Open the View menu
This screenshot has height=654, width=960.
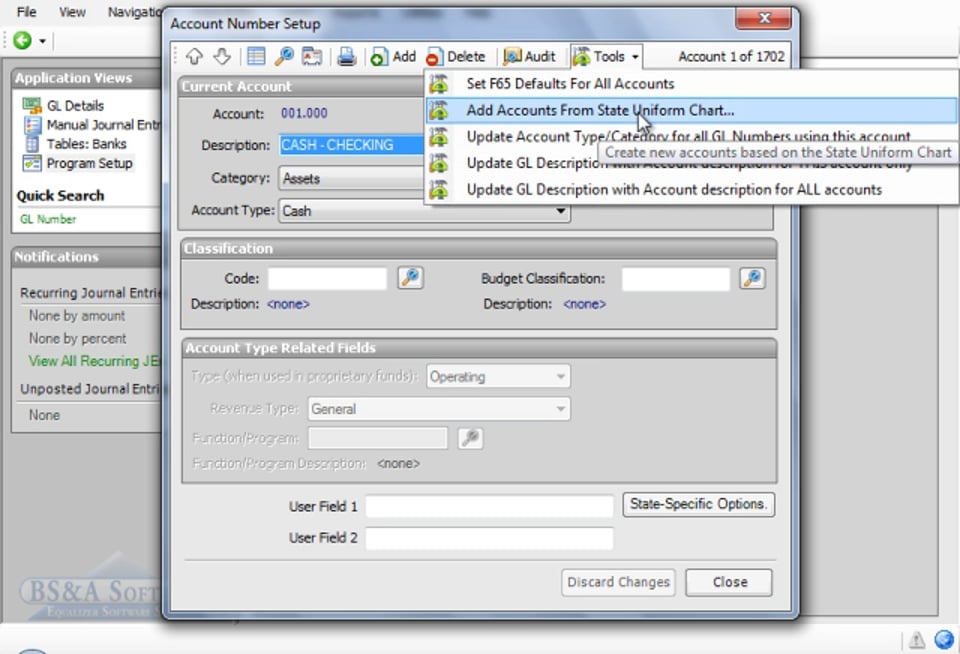pos(72,12)
